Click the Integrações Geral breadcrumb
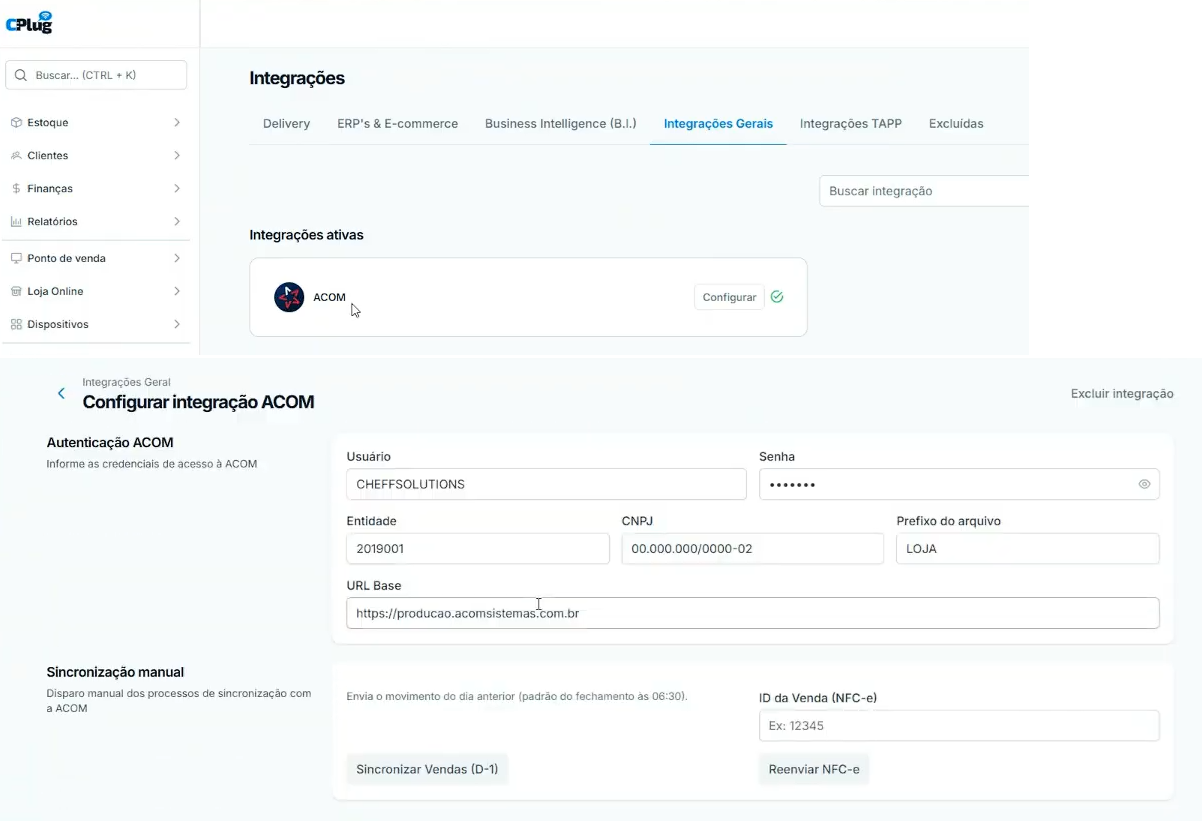 126,382
